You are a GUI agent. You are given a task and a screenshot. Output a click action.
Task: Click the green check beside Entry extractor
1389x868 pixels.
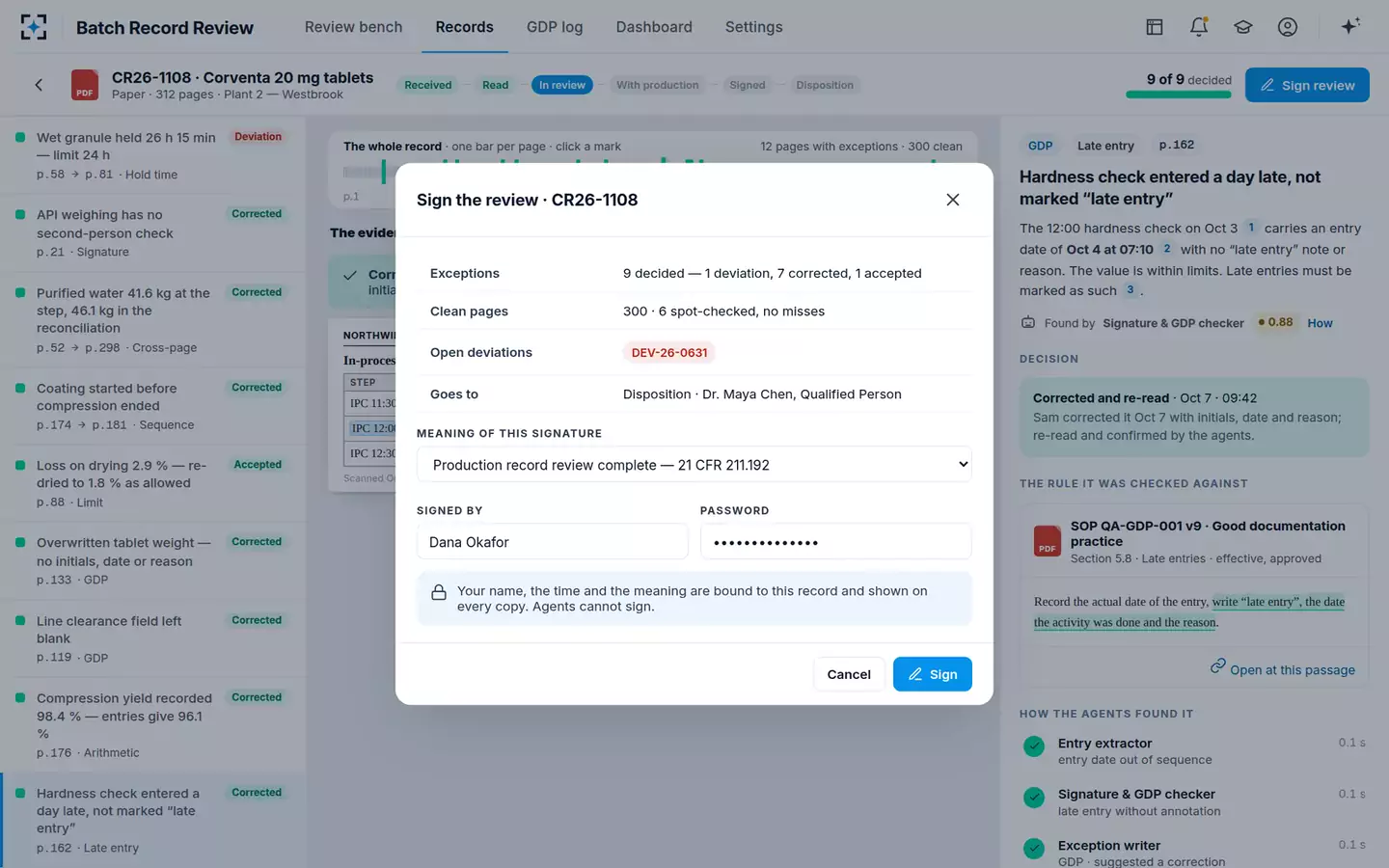coord(1034,746)
